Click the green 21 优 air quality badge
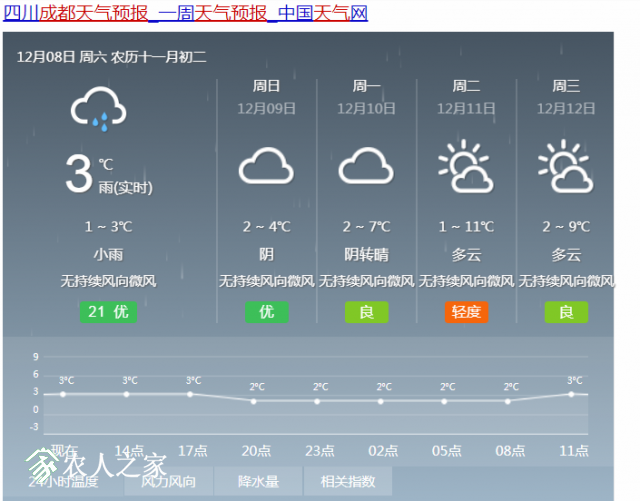640x501 pixels. [108, 312]
